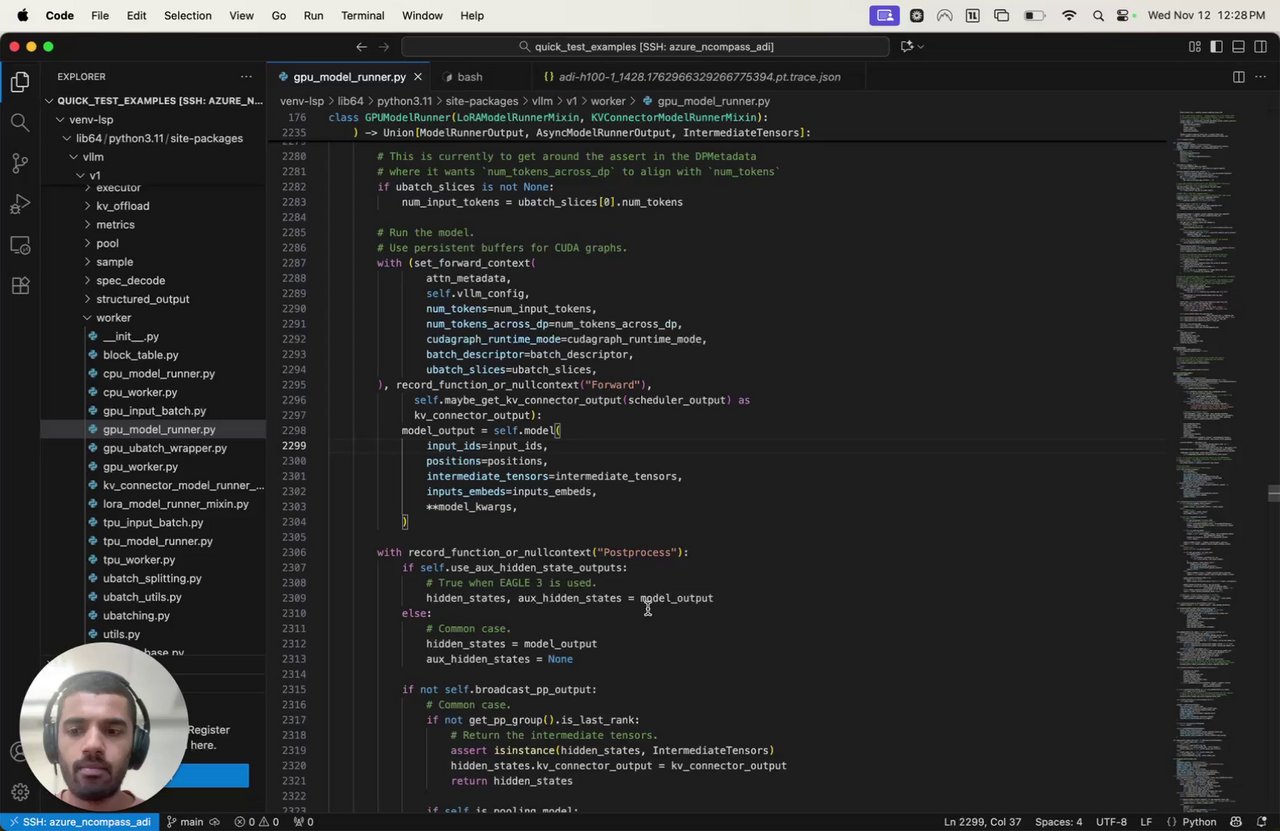Open the Source Control view

click(x=20, y=163)
